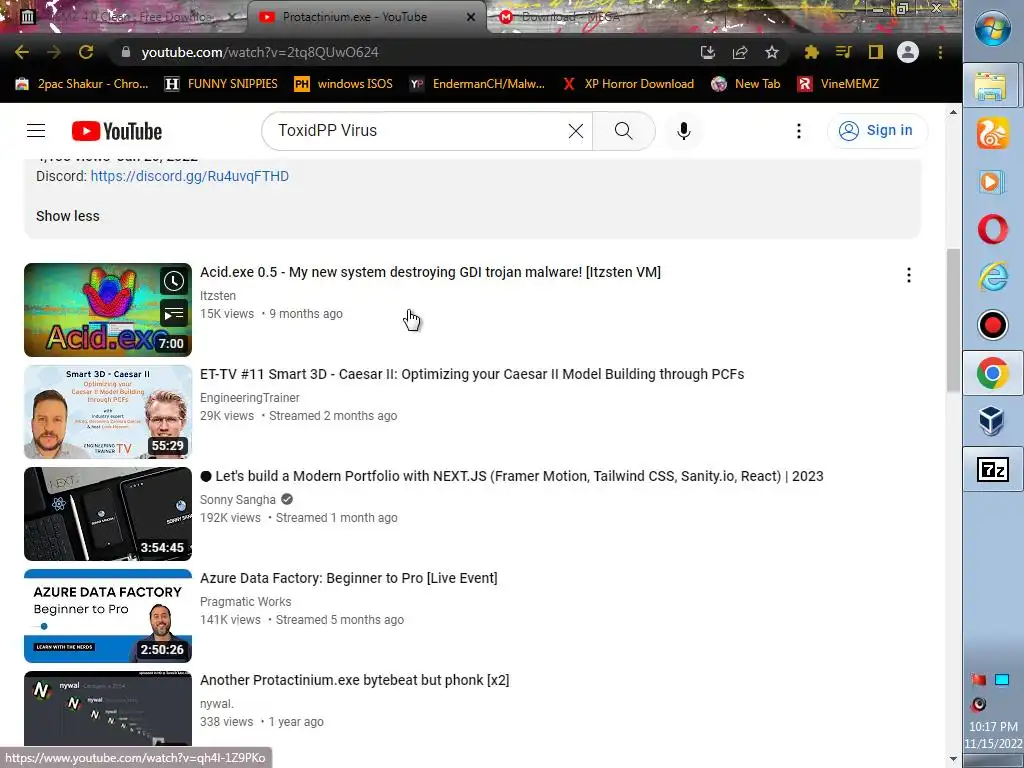Open the Chrome profile avatar
This screenshot has width=1024, height=768.
point(908,52)
